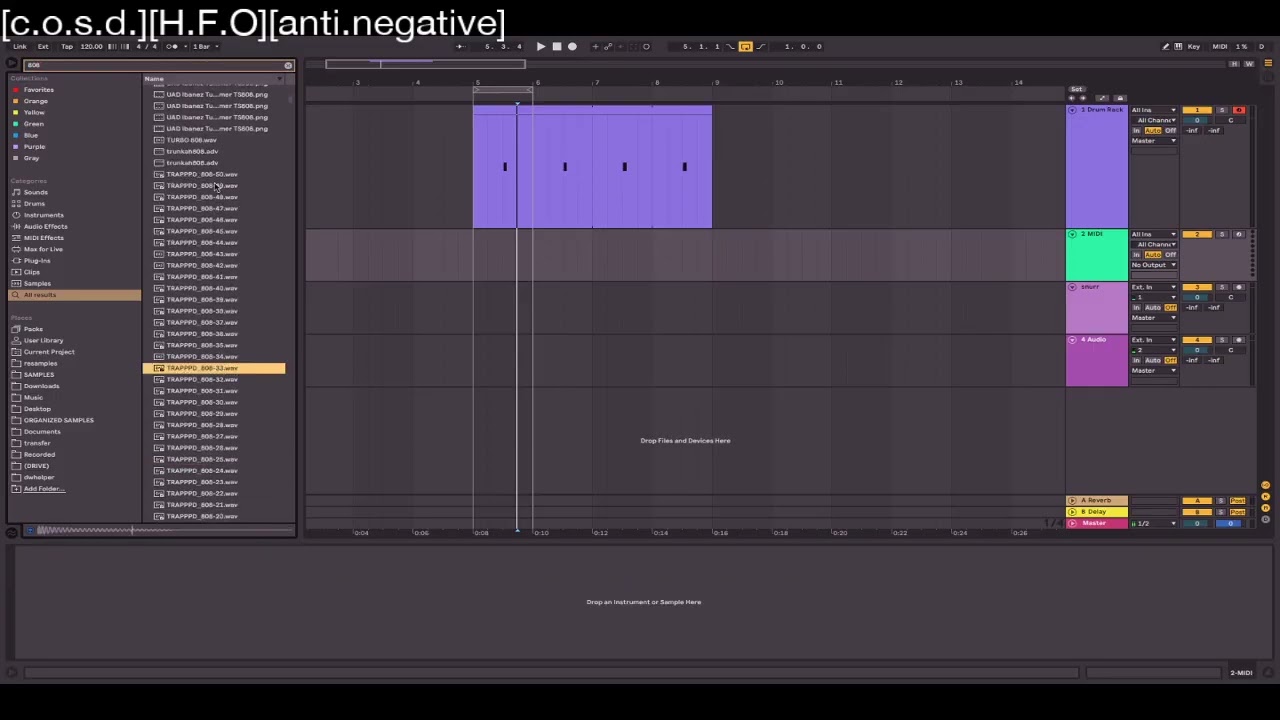Open Samples category
The height and width of the screenshot is (720, 1280).
[x=37, y=283]
